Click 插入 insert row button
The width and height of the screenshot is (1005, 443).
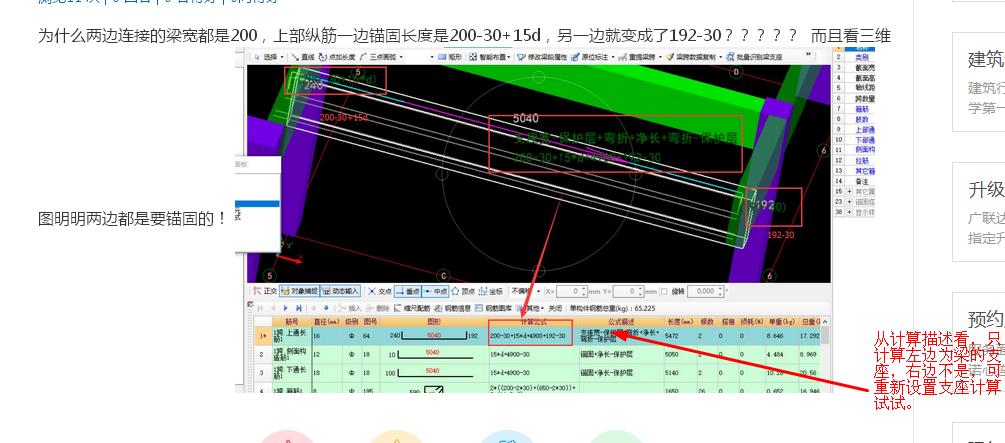coord(349,308)
